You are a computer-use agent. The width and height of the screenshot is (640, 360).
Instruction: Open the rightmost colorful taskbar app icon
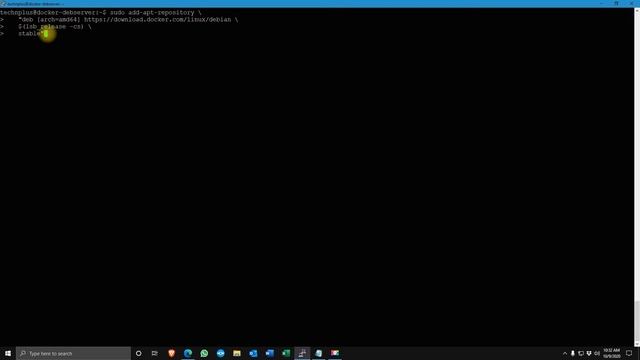coord(335,353)
